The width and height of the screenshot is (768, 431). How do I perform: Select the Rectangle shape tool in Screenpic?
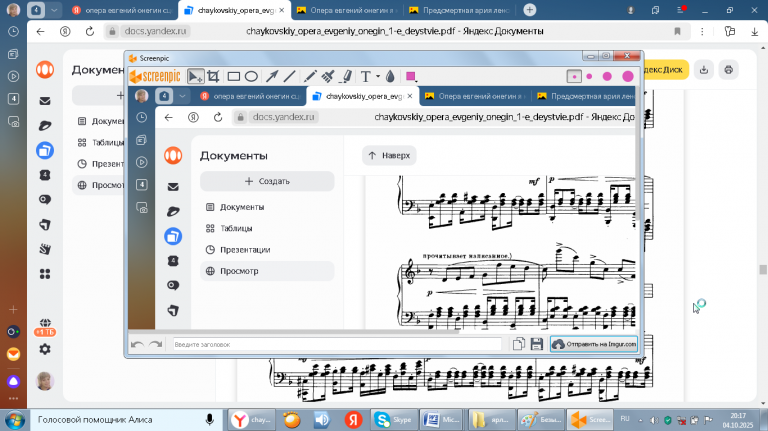234,76
